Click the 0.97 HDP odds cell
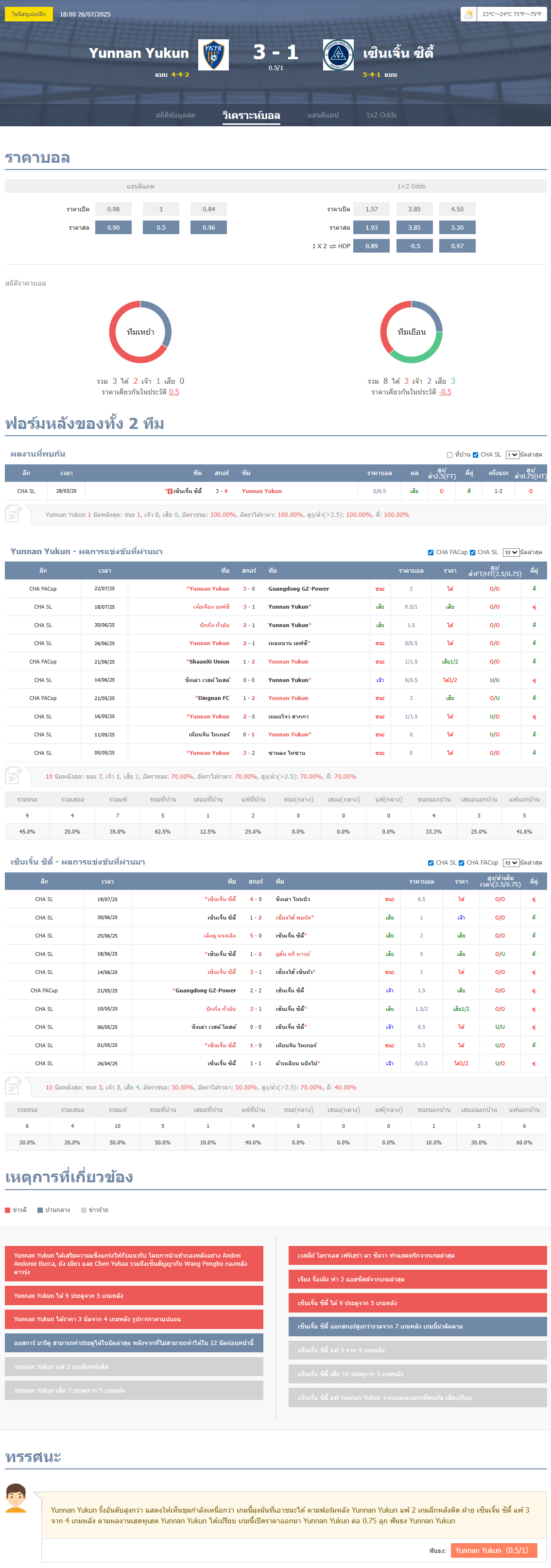Image resolution: width=551 pixels, height=1568 pixels. (457, 246)
